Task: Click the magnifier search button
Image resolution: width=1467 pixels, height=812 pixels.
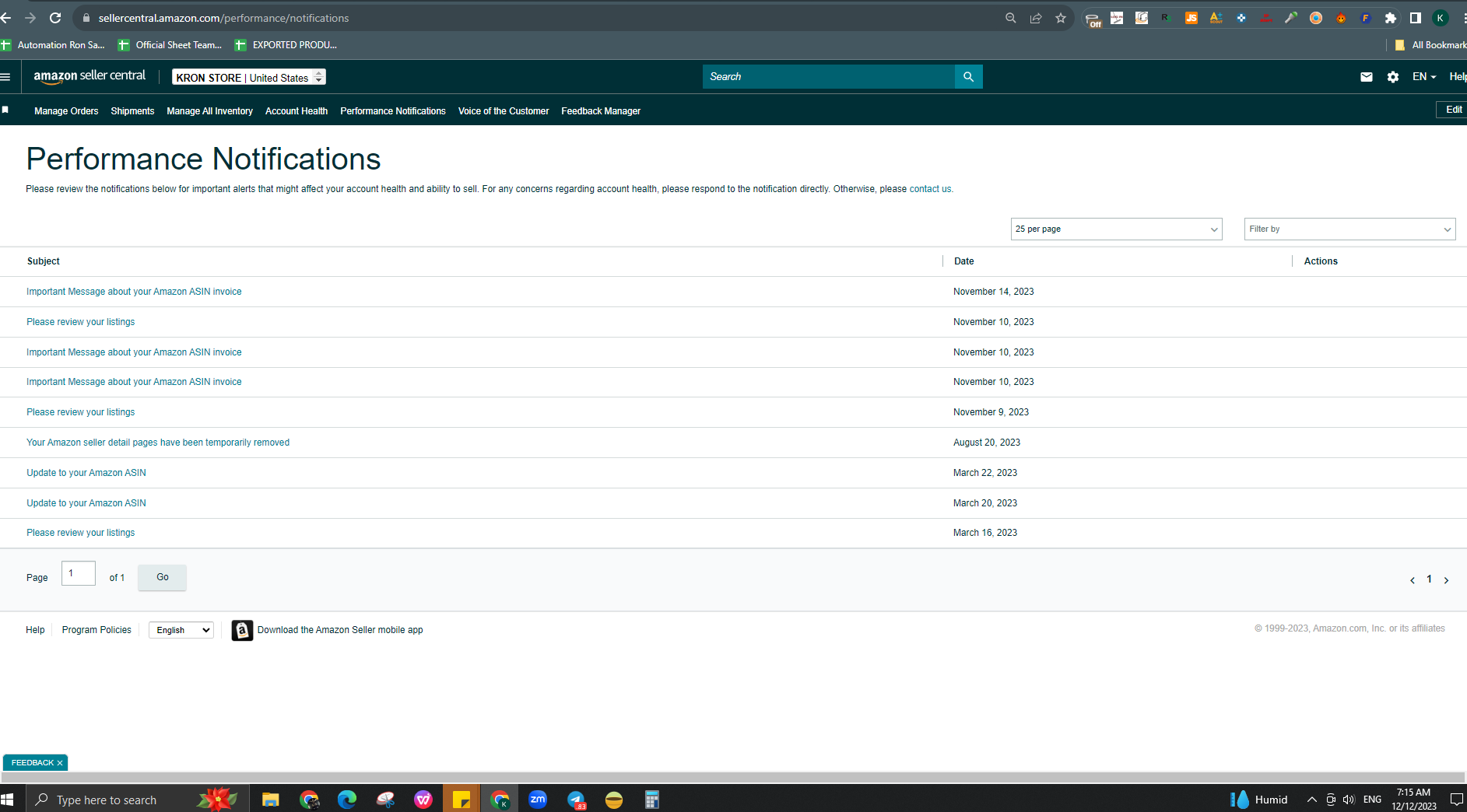Action: tap(968, 76)
